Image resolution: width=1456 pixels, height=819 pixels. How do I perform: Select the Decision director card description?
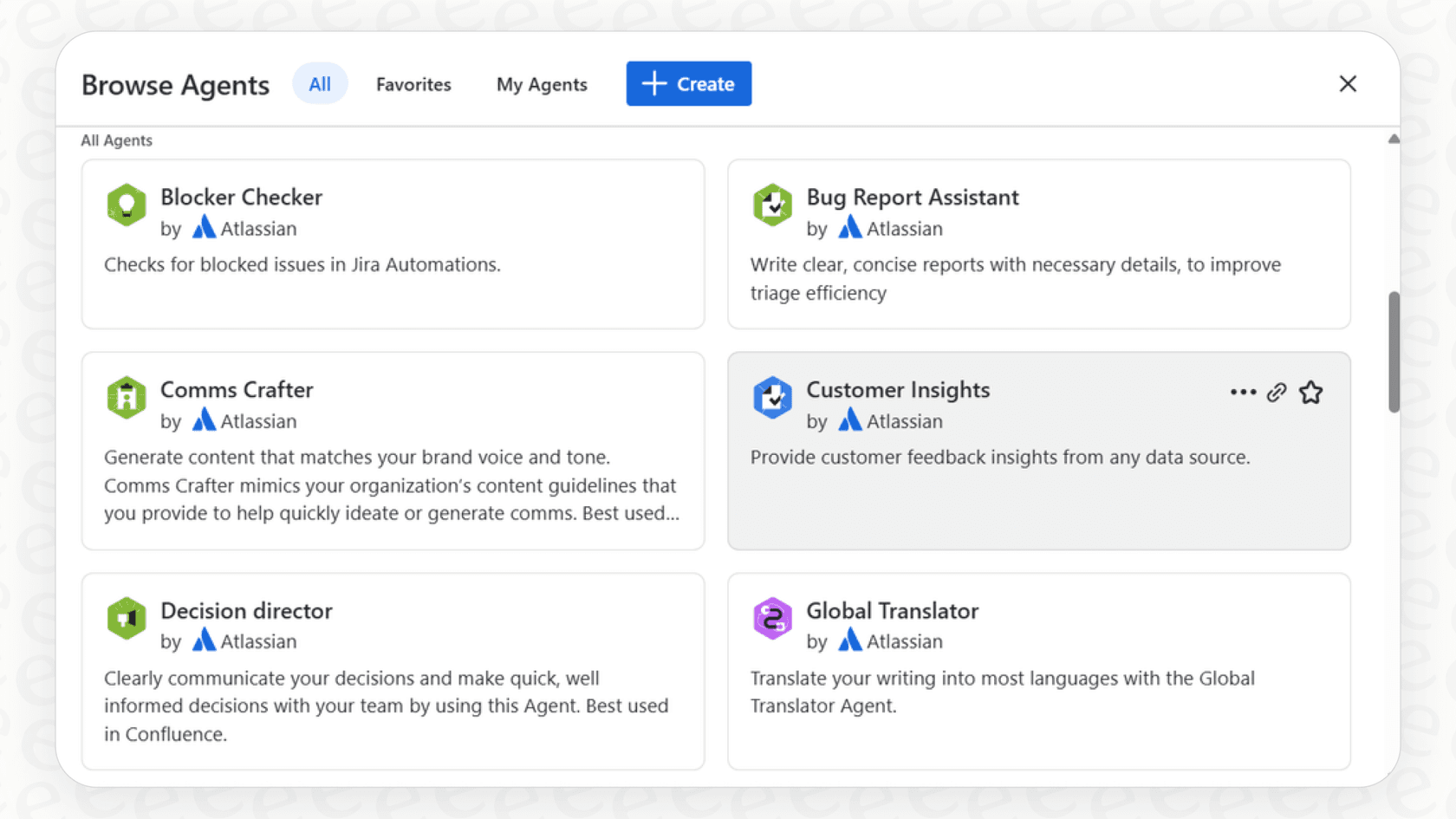pyautogui.click(x=386, y=705)
